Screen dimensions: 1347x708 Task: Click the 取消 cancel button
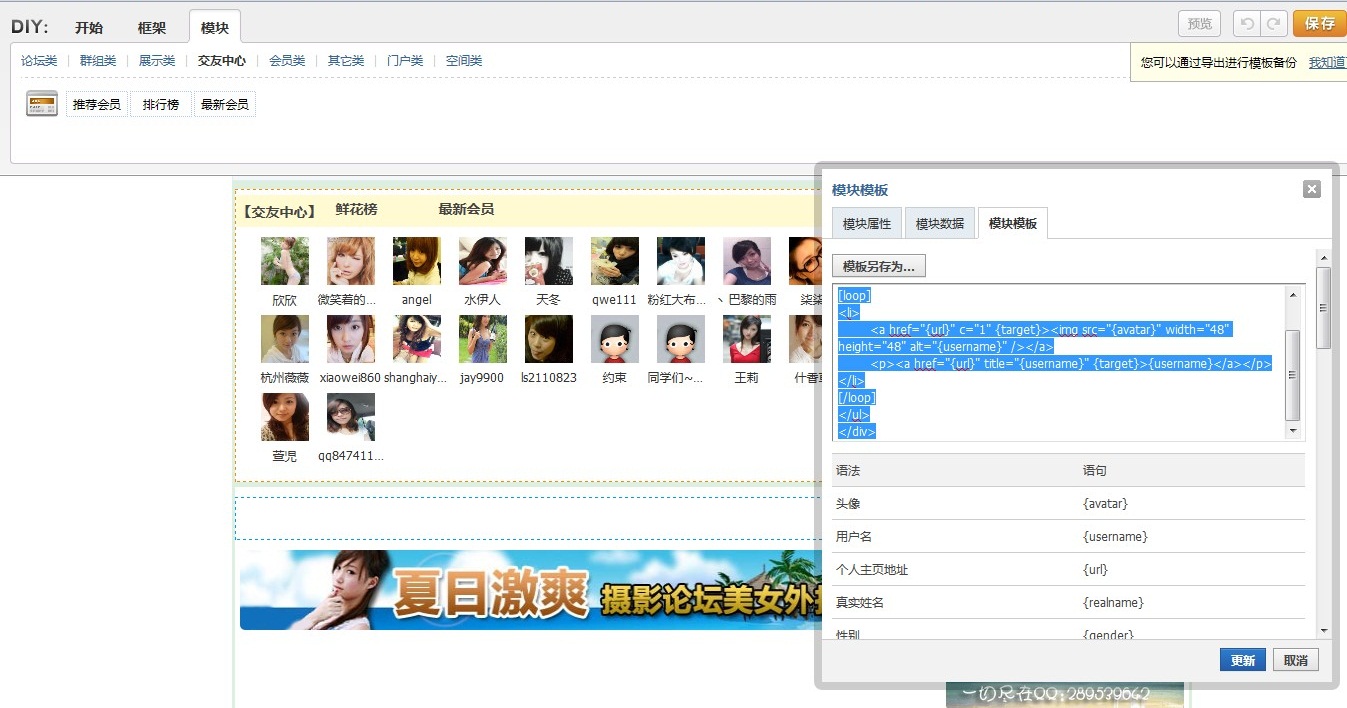1296,660
